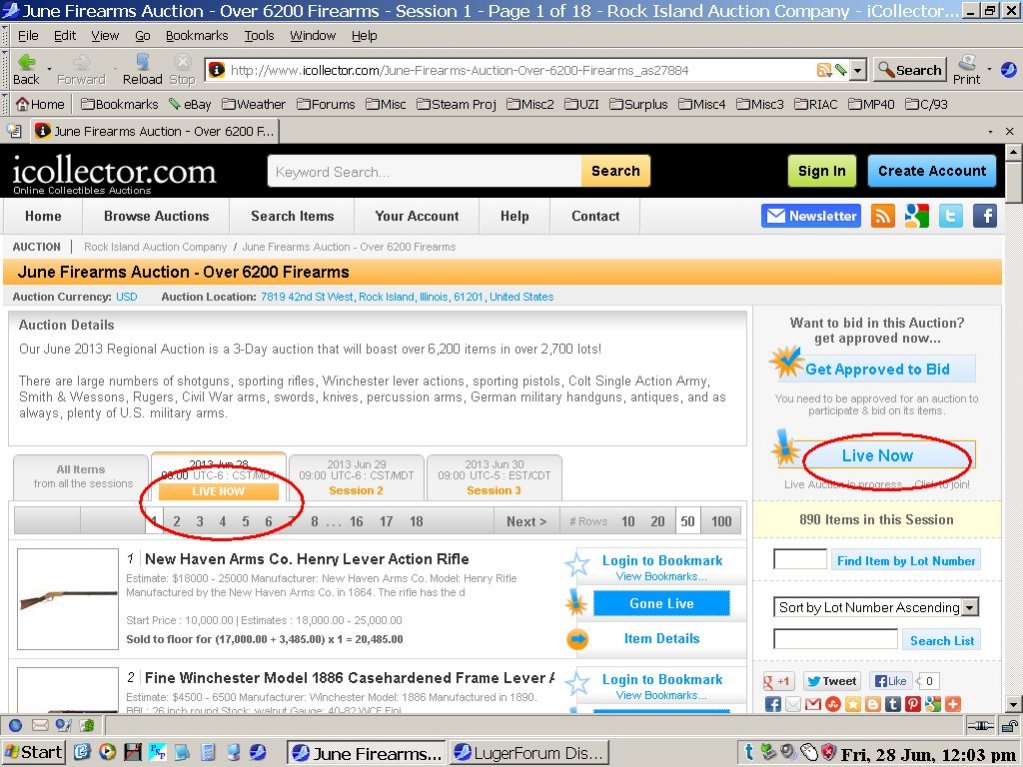The height and width of the screenshot is (767, 1023).
Task: Go back with the Back arrow icon
Action: [x=27, y=63]
